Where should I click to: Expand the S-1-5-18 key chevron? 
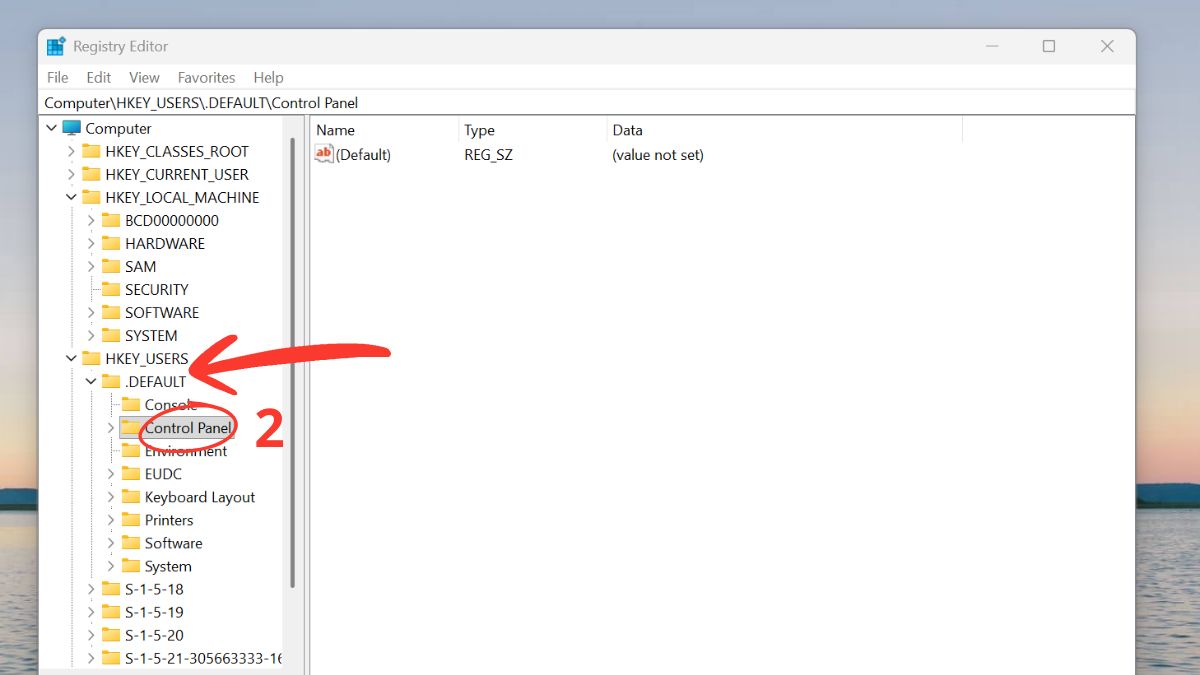[91, 589]
